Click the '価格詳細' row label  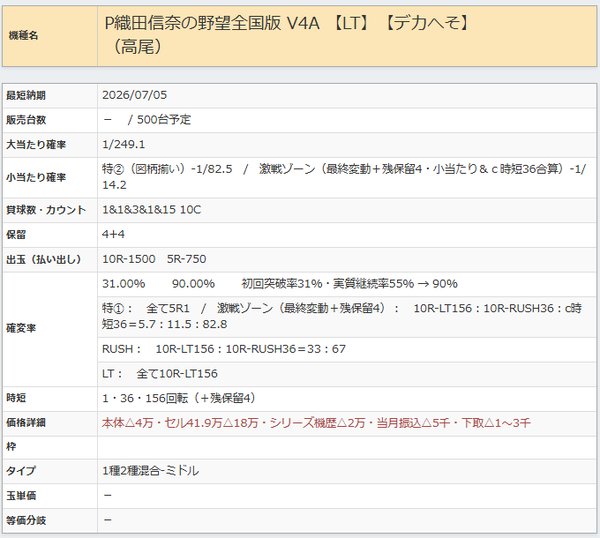tap(26, 423)
